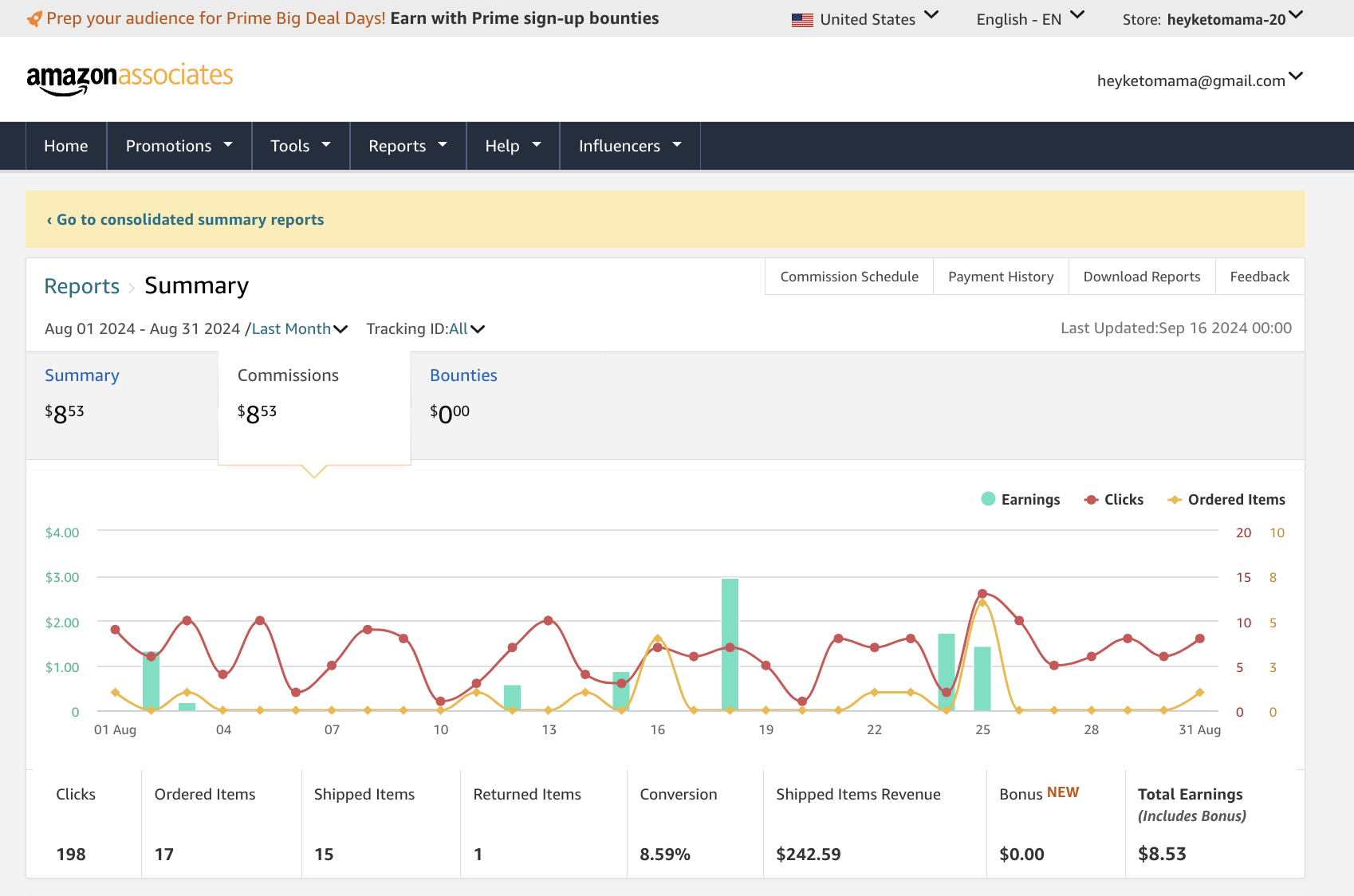Open Payment History
Image resolution: width=1354 pixels, height=896 pixels.
tap(1001, 277)
